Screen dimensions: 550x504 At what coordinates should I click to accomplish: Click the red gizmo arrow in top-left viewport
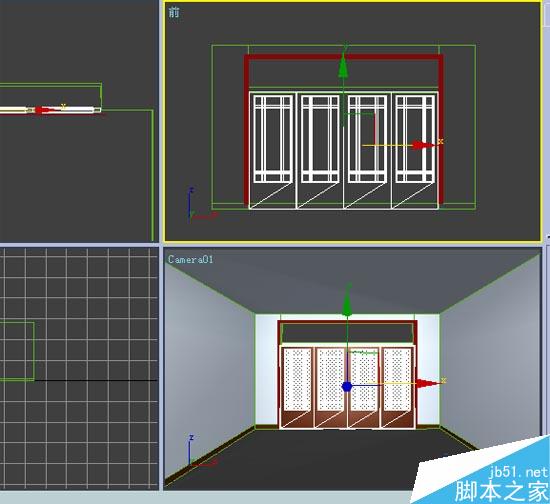[44, 110]
